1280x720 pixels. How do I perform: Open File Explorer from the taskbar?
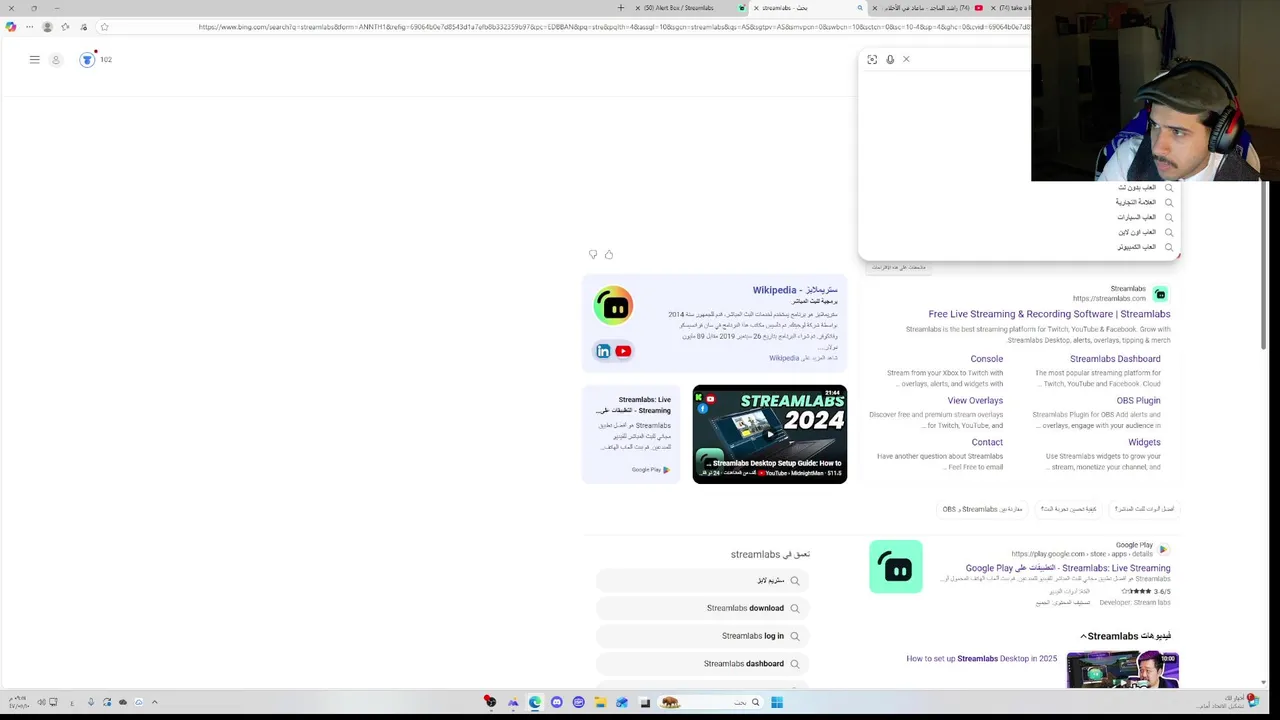tap(600, 702)
